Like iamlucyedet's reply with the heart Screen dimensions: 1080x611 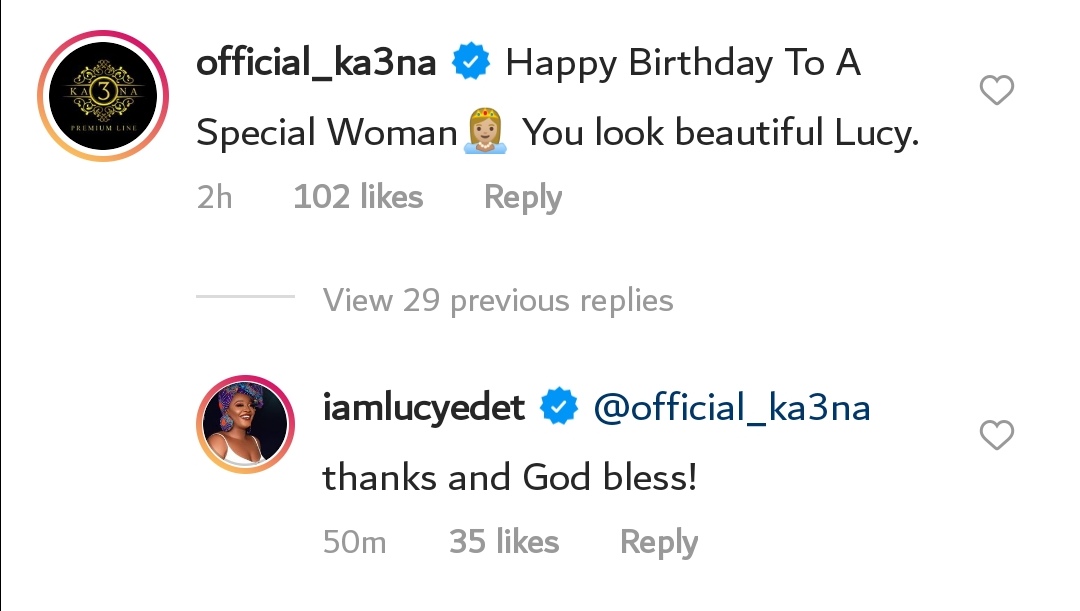point(996,435)
